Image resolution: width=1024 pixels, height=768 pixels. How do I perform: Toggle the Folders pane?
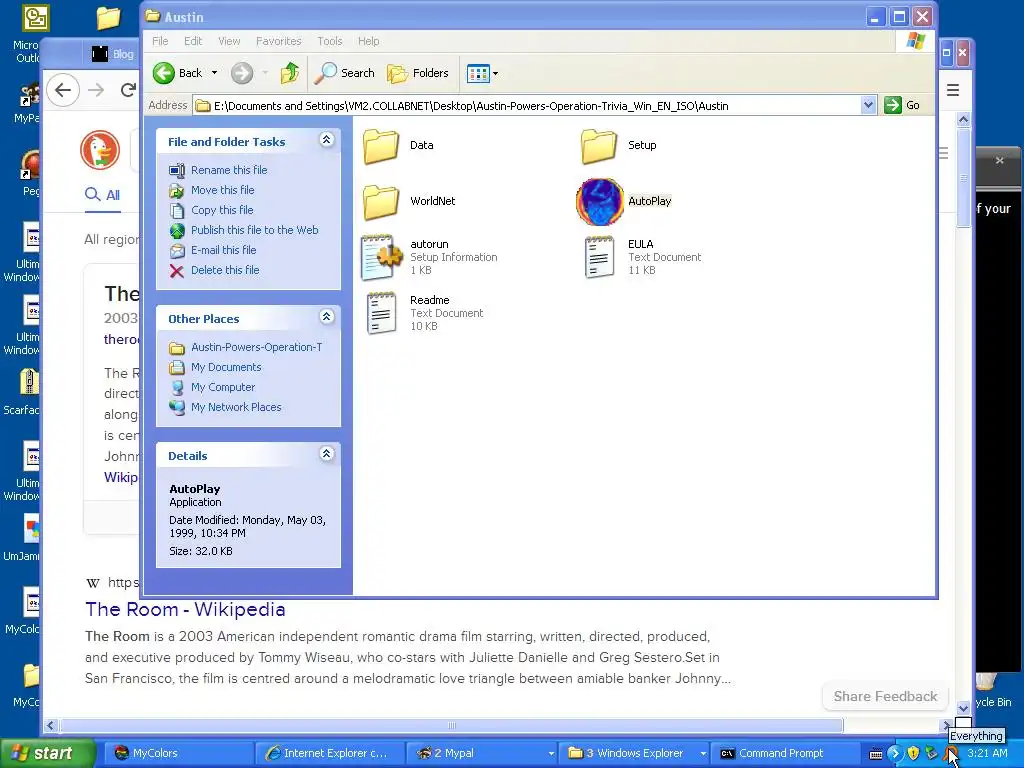coord(418,73)
